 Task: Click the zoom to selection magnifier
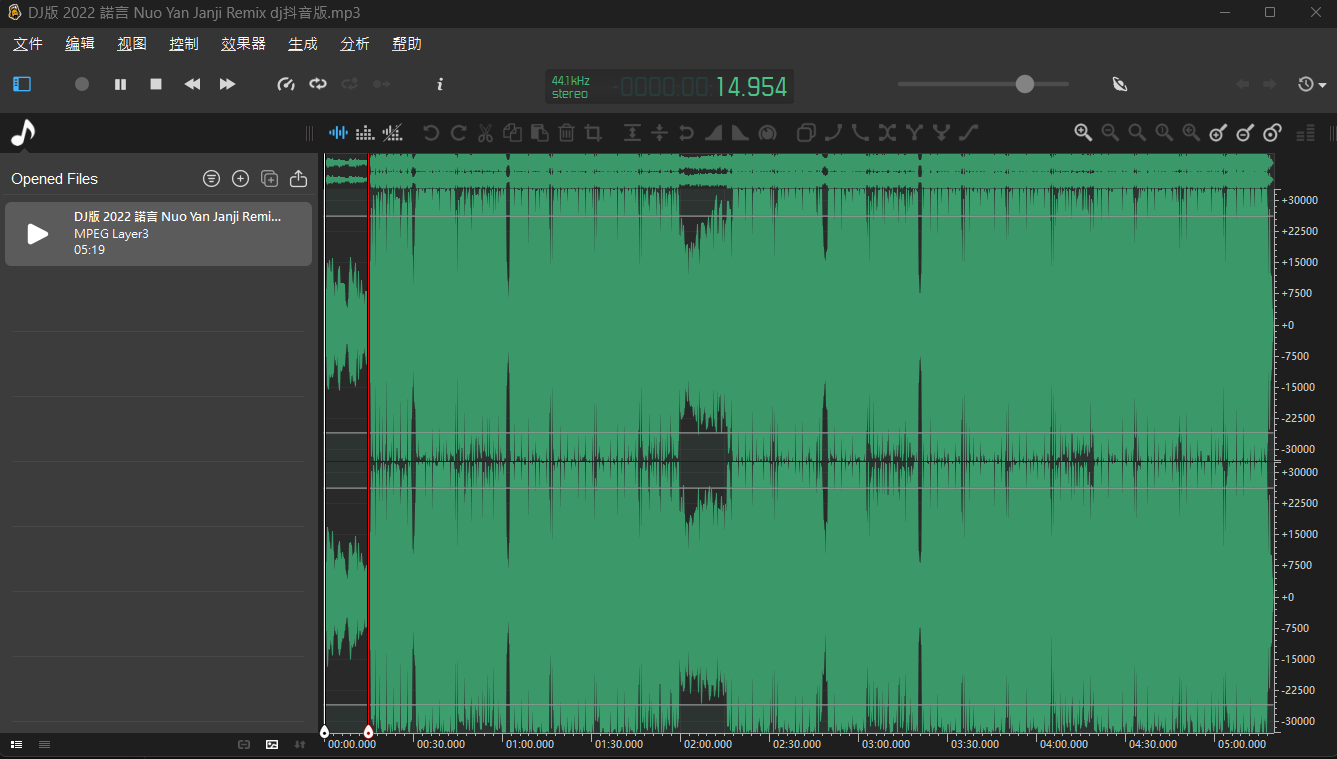[1137, 132]
